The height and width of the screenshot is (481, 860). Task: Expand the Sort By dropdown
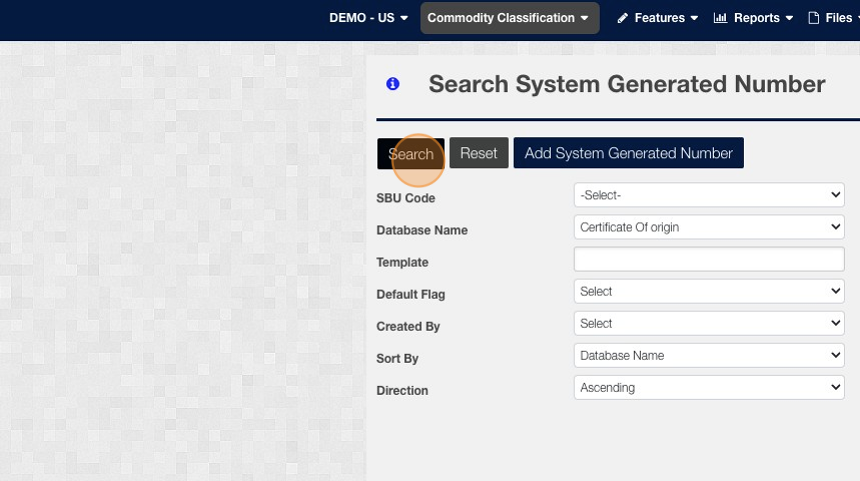pyautogui.click(x=709, y=355)
